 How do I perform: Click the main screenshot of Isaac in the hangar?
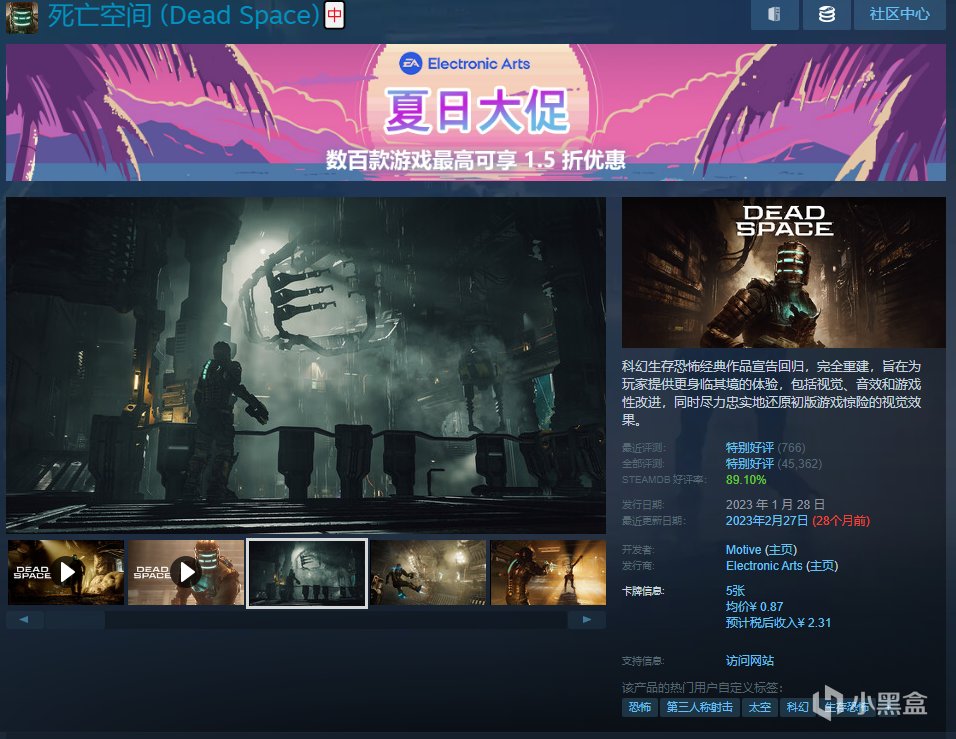tap(306, 365)
